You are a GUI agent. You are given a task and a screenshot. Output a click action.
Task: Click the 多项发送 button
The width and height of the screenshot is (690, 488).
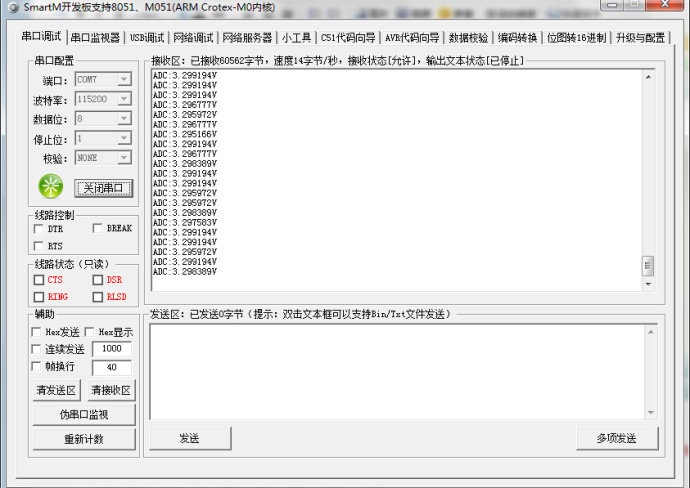617,438
